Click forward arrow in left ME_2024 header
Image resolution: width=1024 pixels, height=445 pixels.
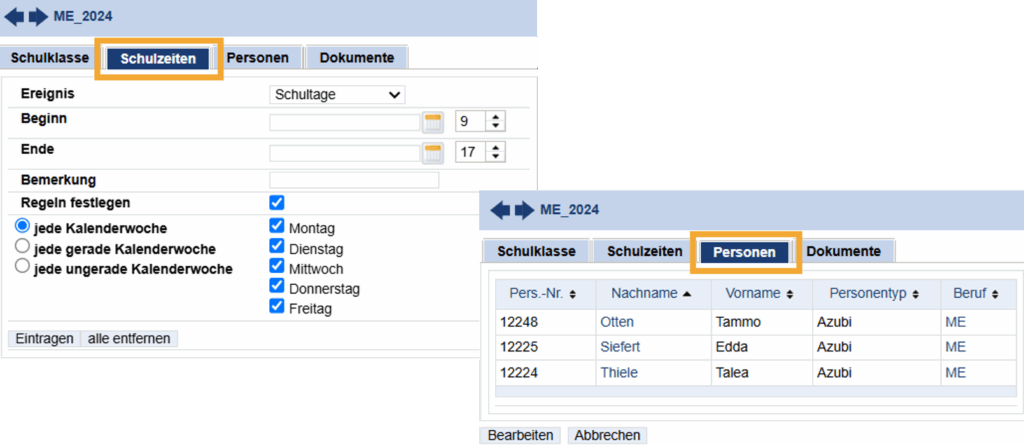(37, 17)
